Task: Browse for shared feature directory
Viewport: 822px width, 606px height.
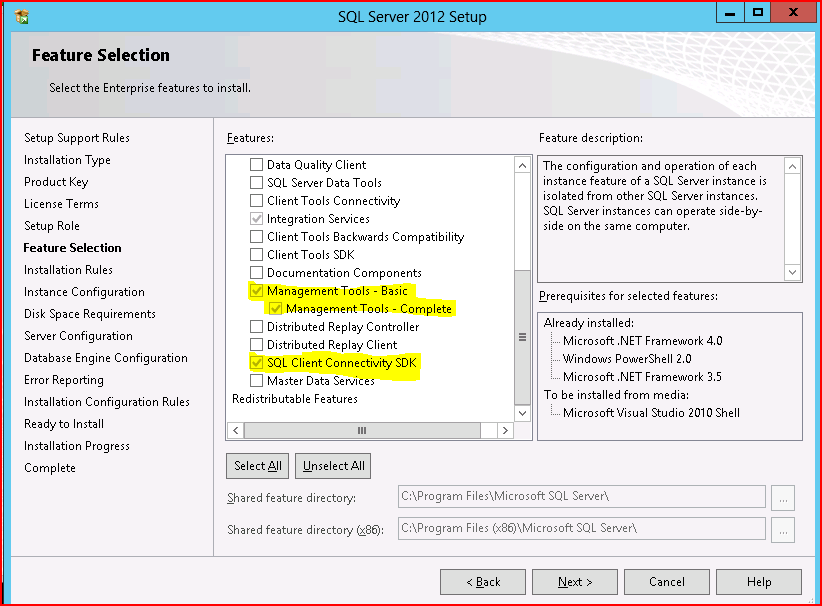Action: point(783,498)
